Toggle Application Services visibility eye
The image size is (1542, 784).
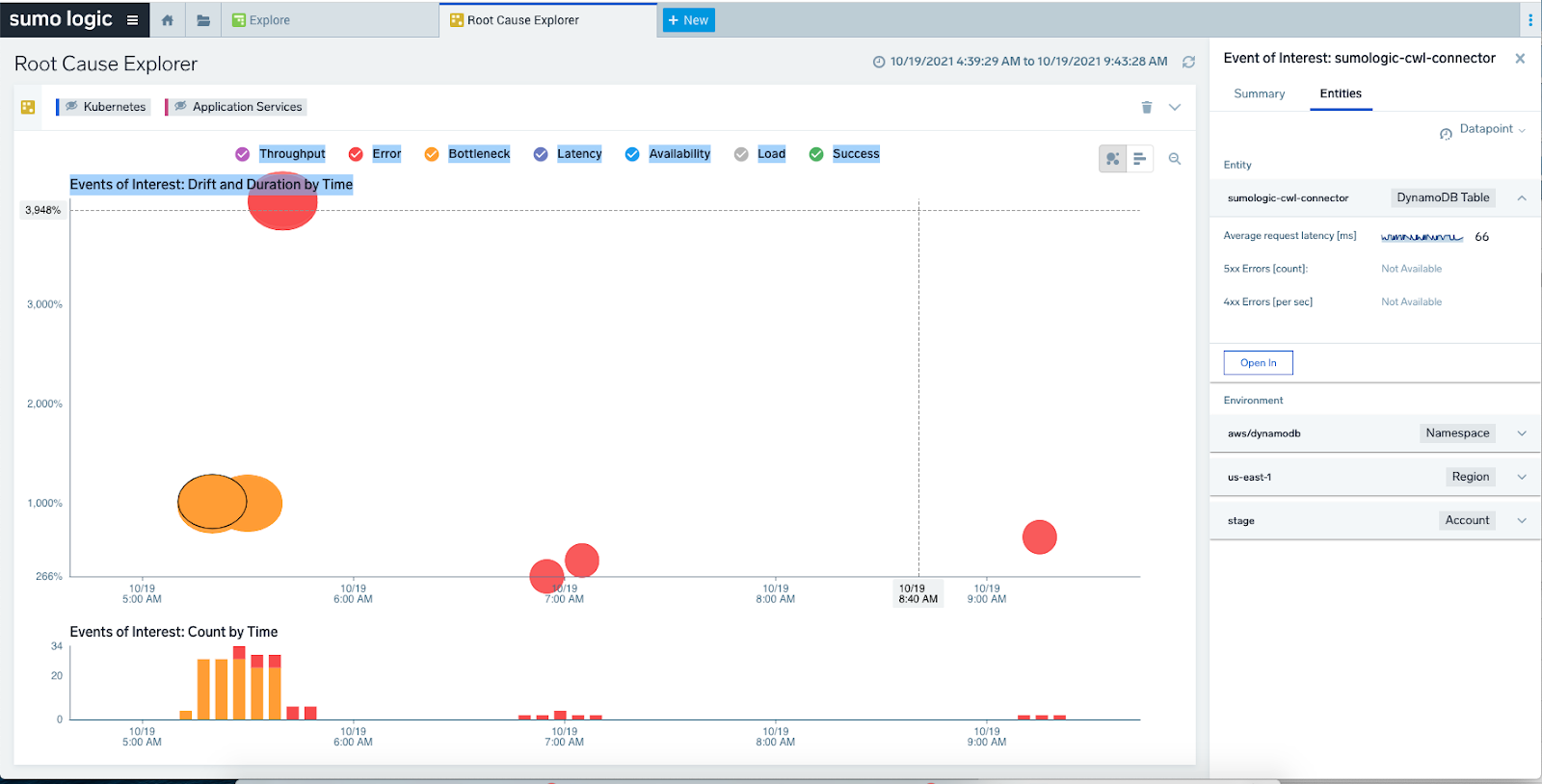coord(180,106)
